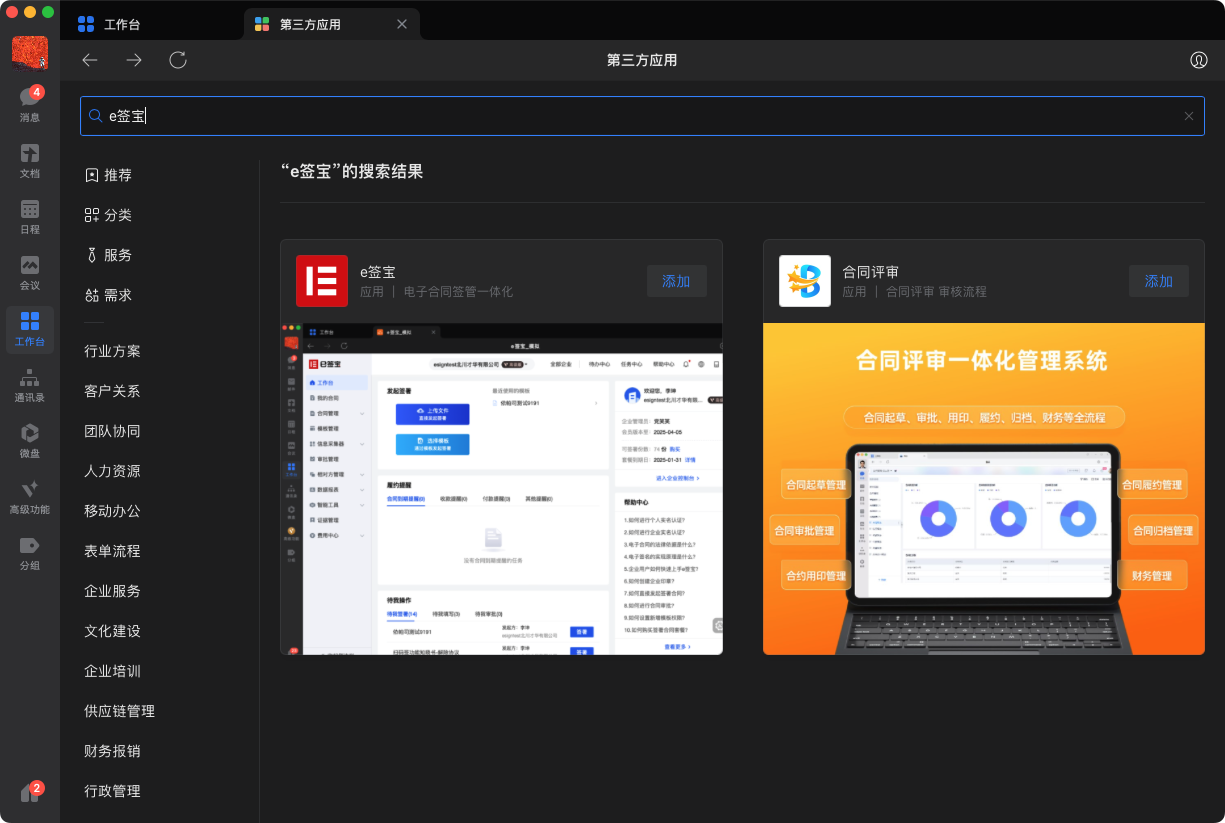The height and width of the screenshot is (823, 1225).
Task: Select the 第三方应用 tab
Action: (331, 24)
